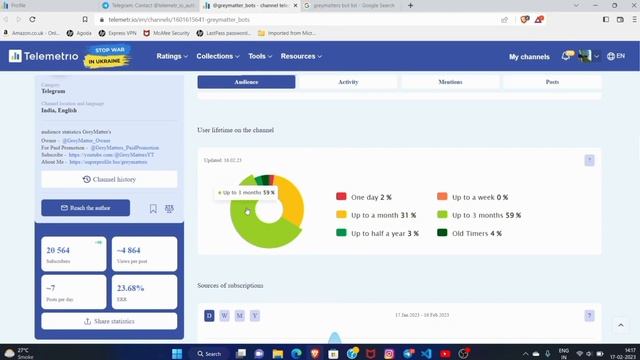Switch to the Telegram Contact browser tab

click(149, 5)
